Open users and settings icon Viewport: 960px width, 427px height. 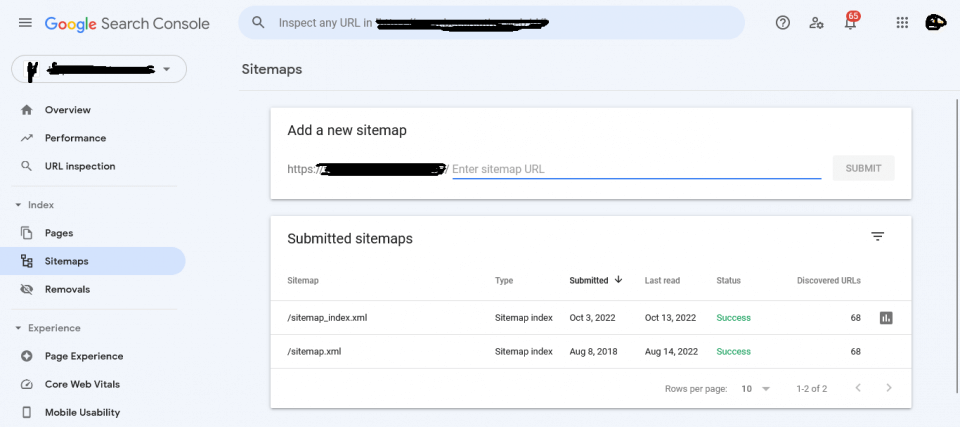(x=816, y=23)
